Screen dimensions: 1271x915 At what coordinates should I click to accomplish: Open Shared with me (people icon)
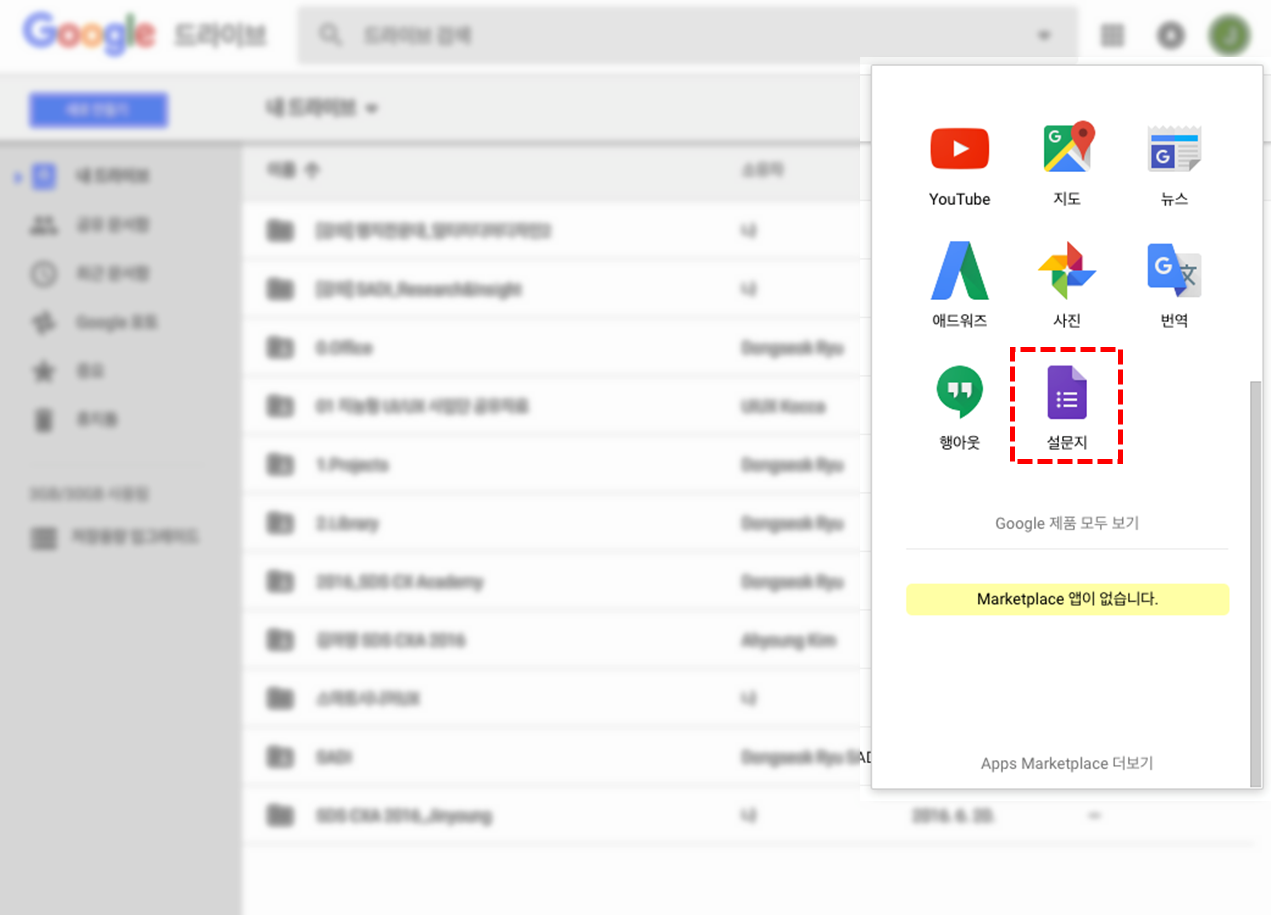tap(44, 226)
